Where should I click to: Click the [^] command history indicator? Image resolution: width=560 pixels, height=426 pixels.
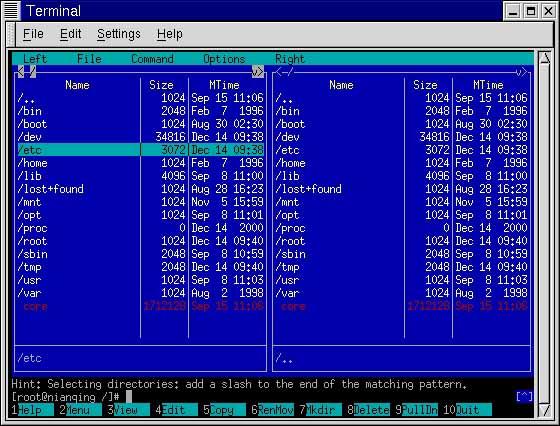pos(524,396)
